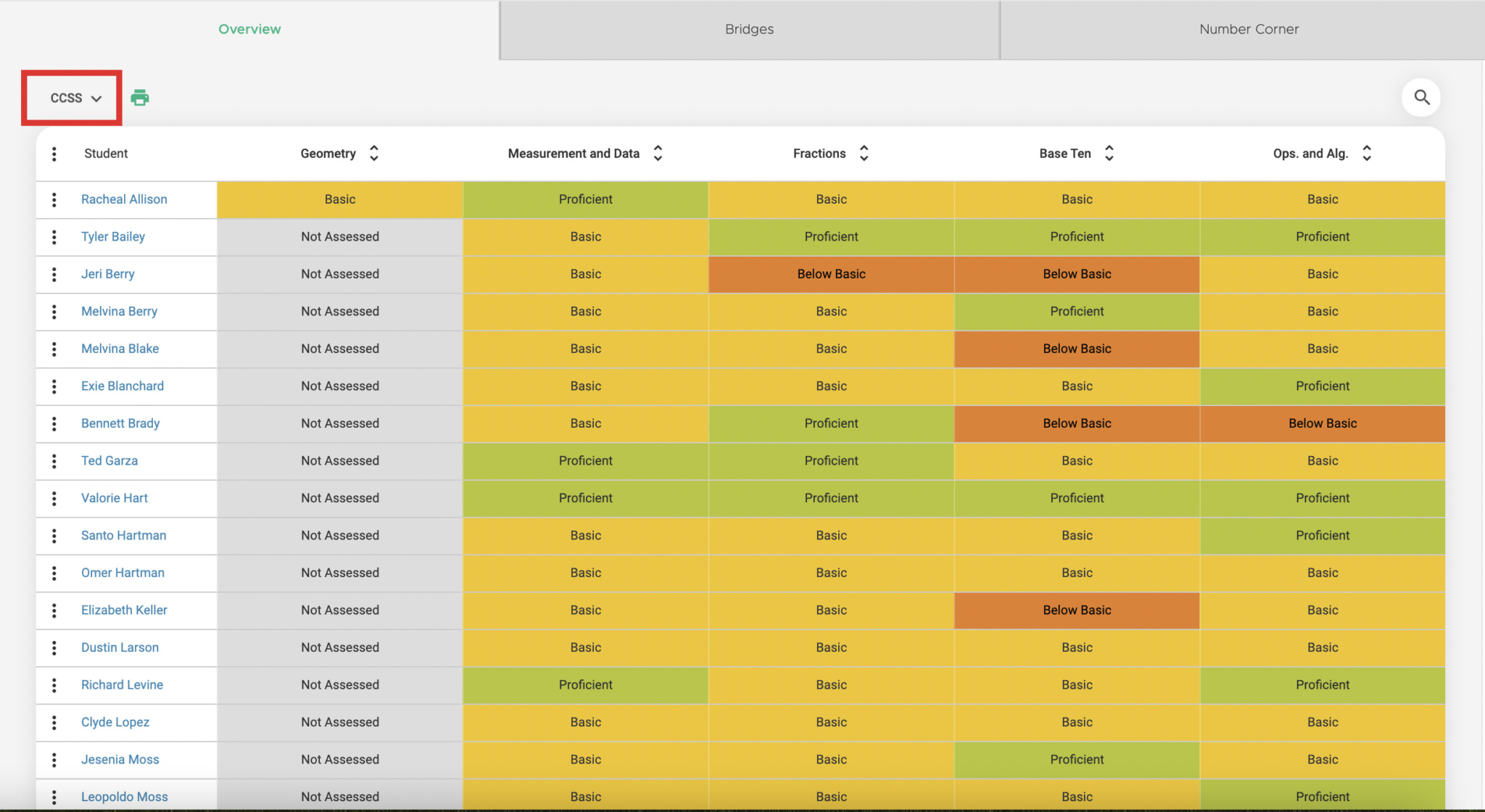Open Clyde Lopez's student link
1485x812 pixels.
pos(115,722)
